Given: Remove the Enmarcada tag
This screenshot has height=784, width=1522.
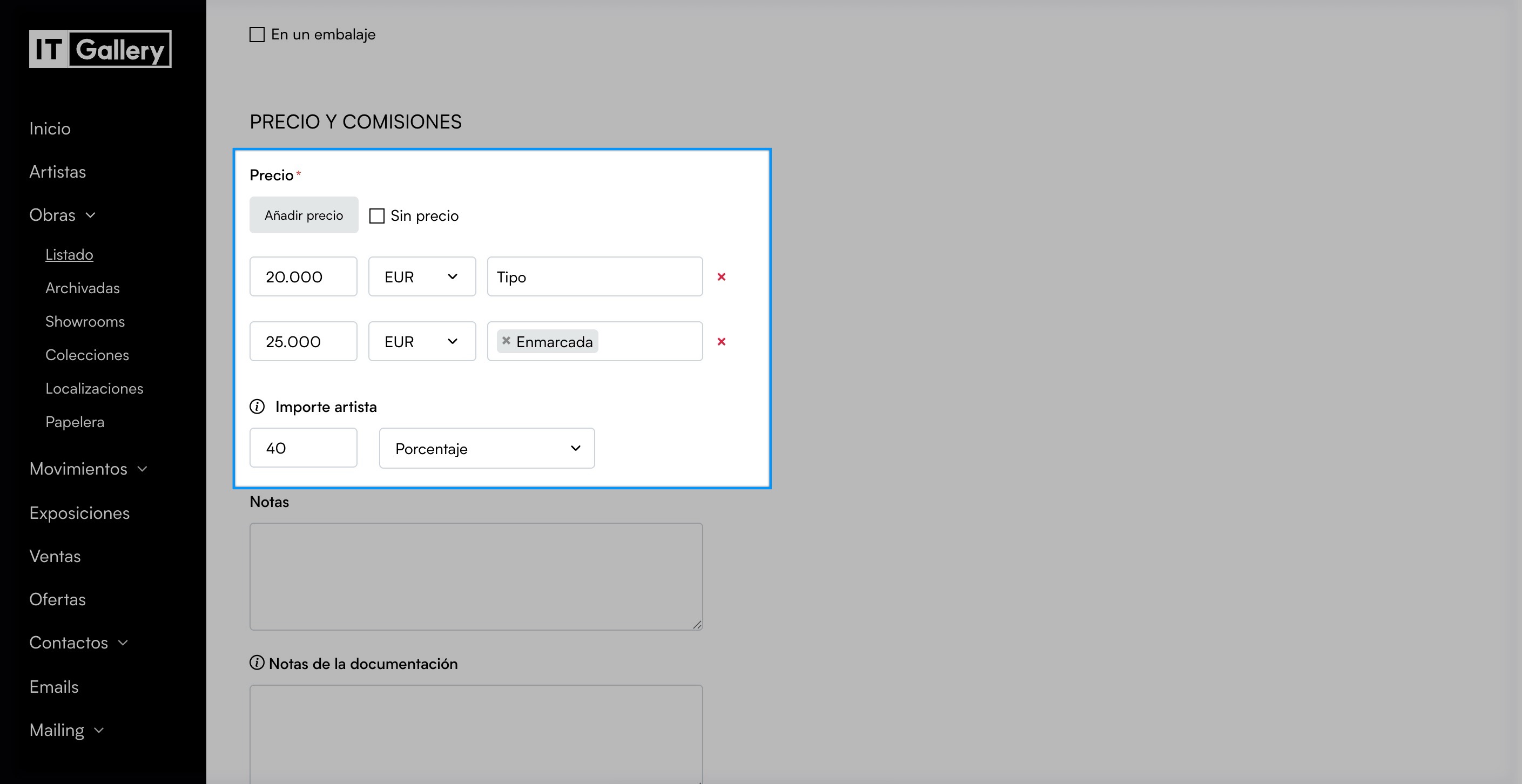Looking at the screenshot, I should click(x=507, y=341).
